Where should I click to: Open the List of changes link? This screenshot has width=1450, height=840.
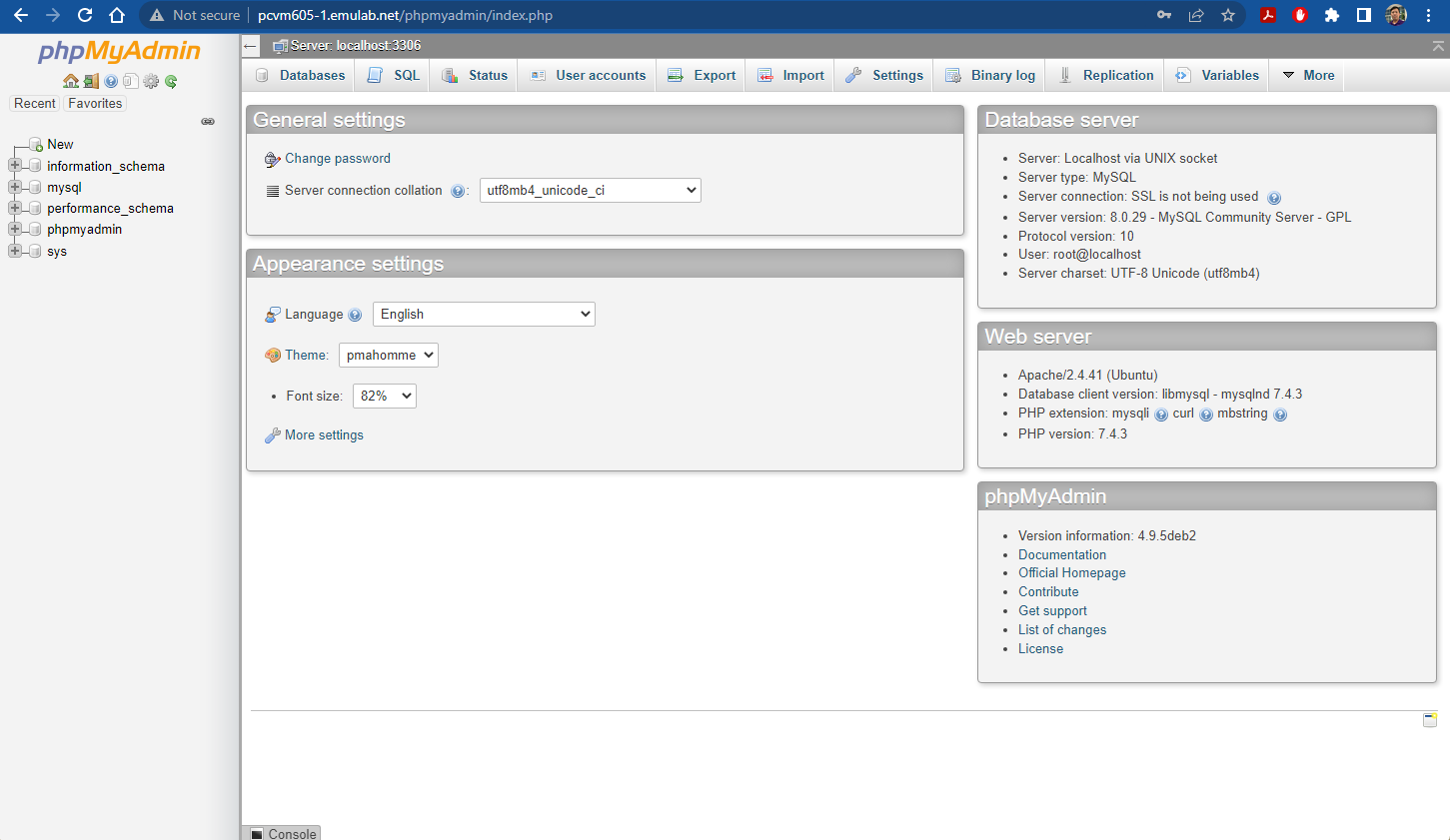[x=1062, y=629]
